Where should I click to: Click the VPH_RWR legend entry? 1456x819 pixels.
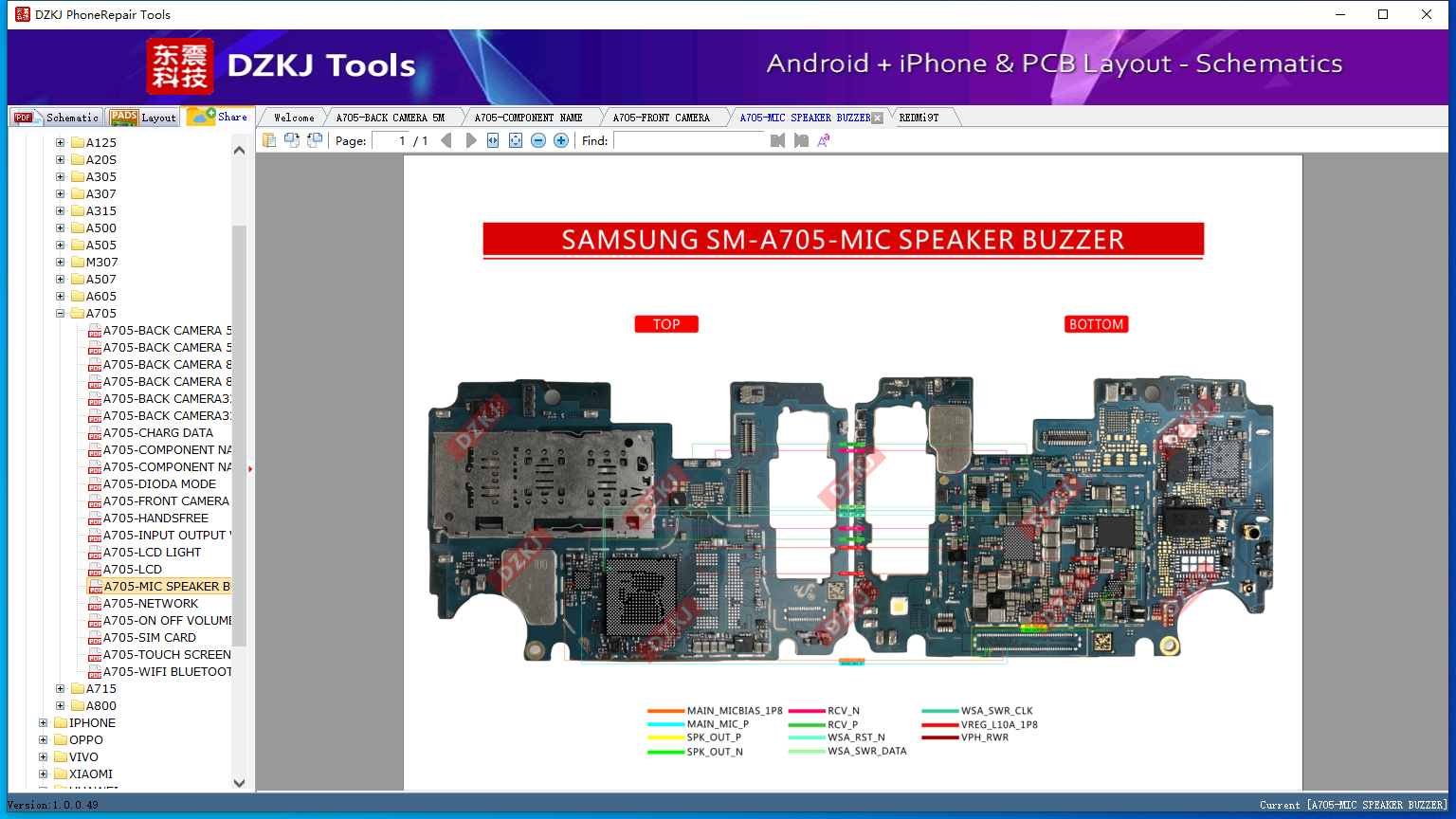pos(965,737)
